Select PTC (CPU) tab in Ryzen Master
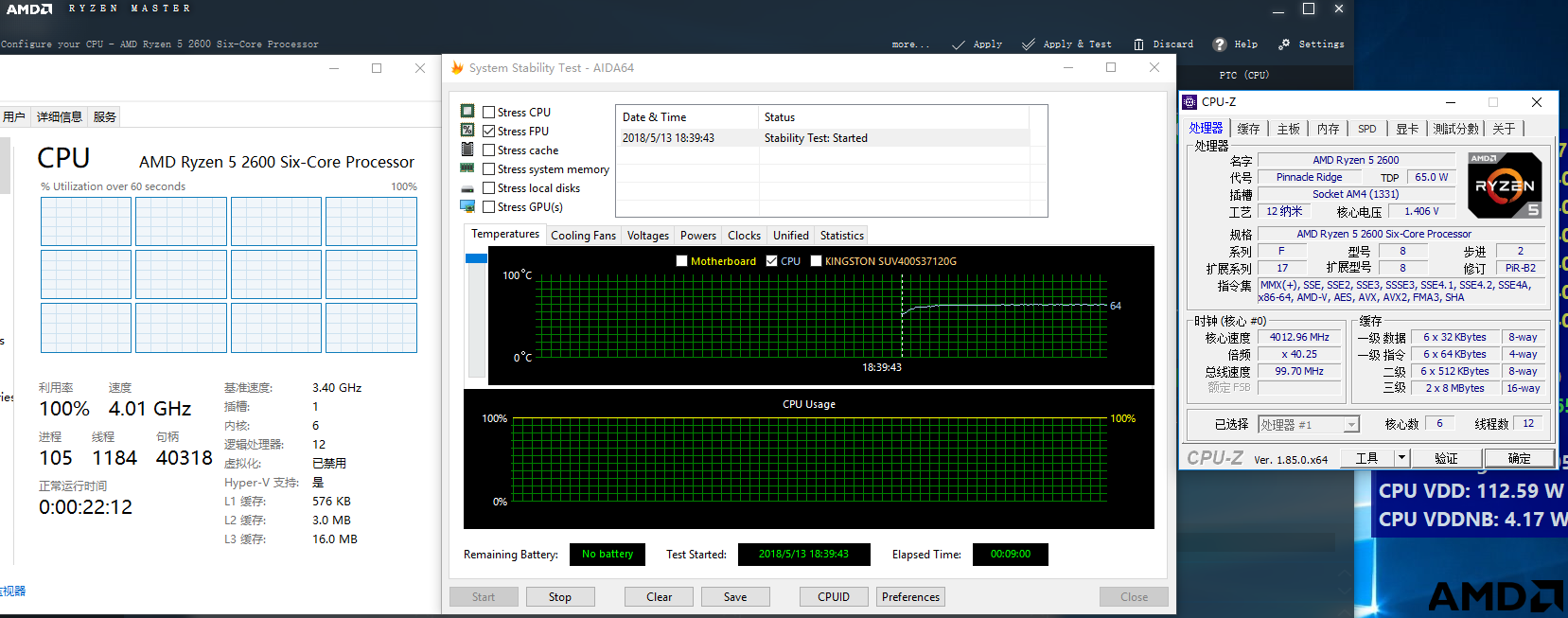Viewport: 1568px width, 618px height. 1243,75
